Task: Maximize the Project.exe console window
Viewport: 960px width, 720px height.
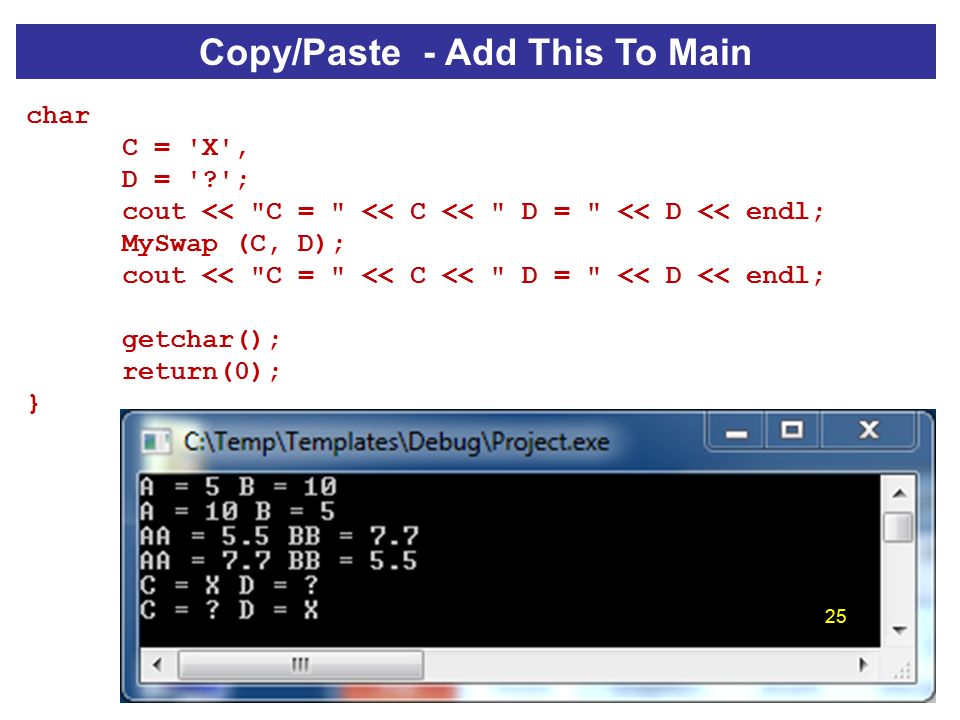Action: pyautogui.click(x=792, y=431)
